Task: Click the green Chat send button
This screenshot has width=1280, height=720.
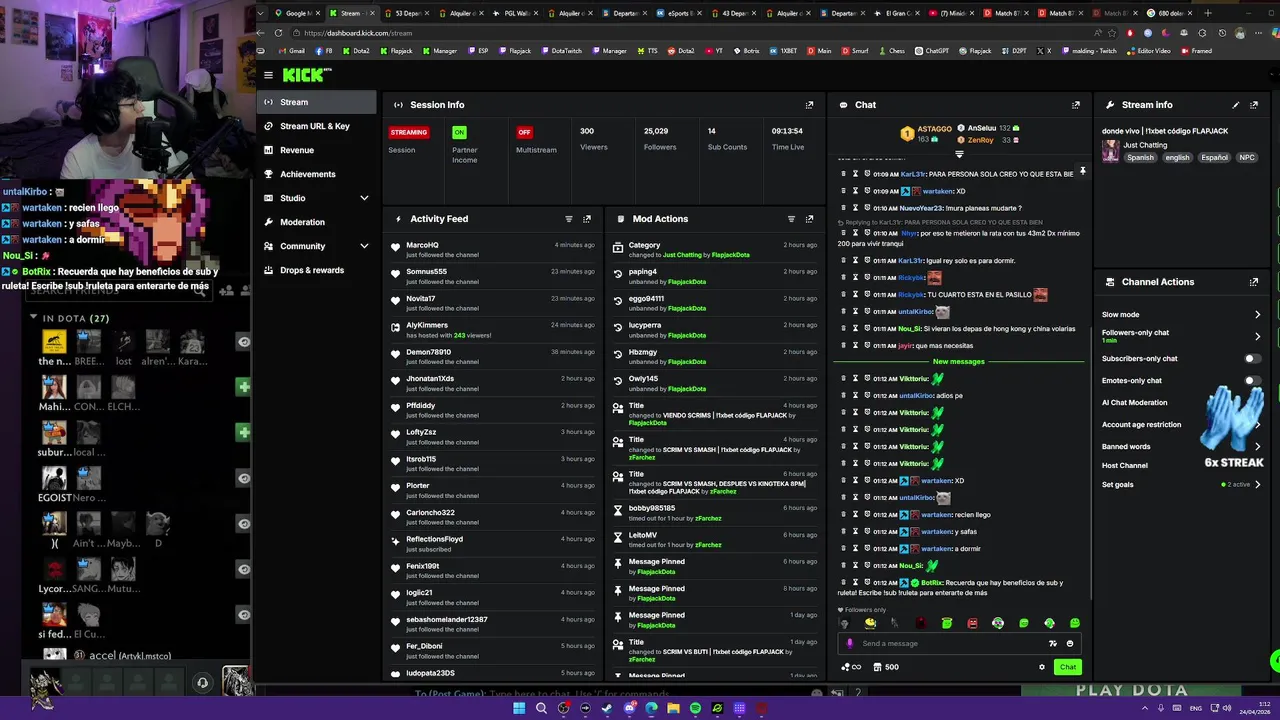Action: (x=1068, y=667)
